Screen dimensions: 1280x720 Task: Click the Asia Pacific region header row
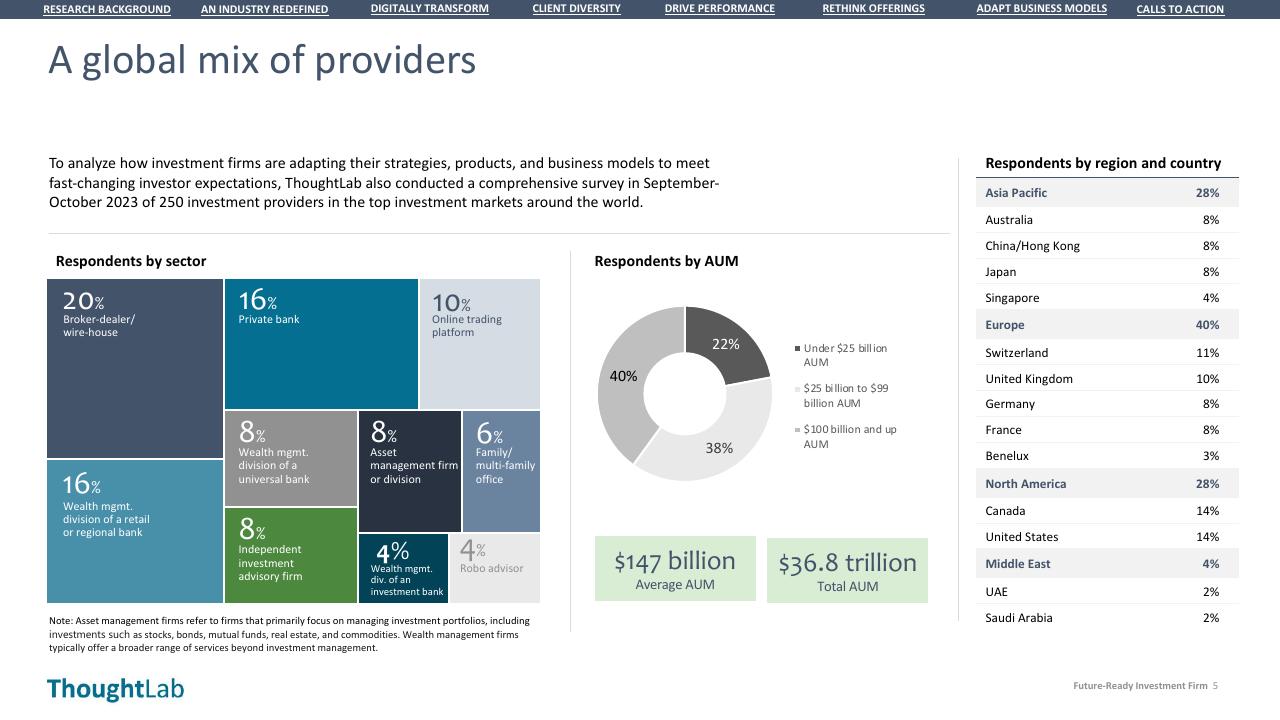coord(1107,193)
